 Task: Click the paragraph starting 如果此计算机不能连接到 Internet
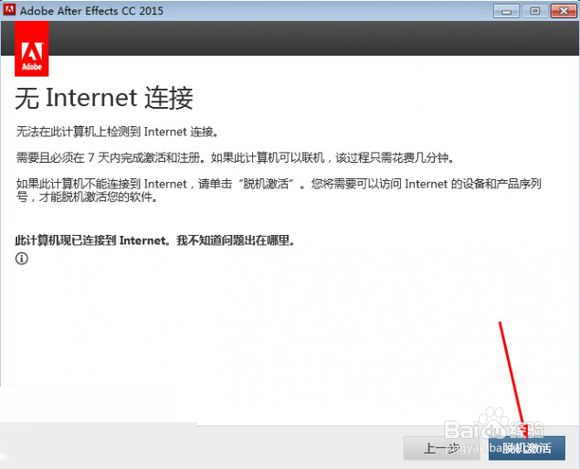(279, 190)
